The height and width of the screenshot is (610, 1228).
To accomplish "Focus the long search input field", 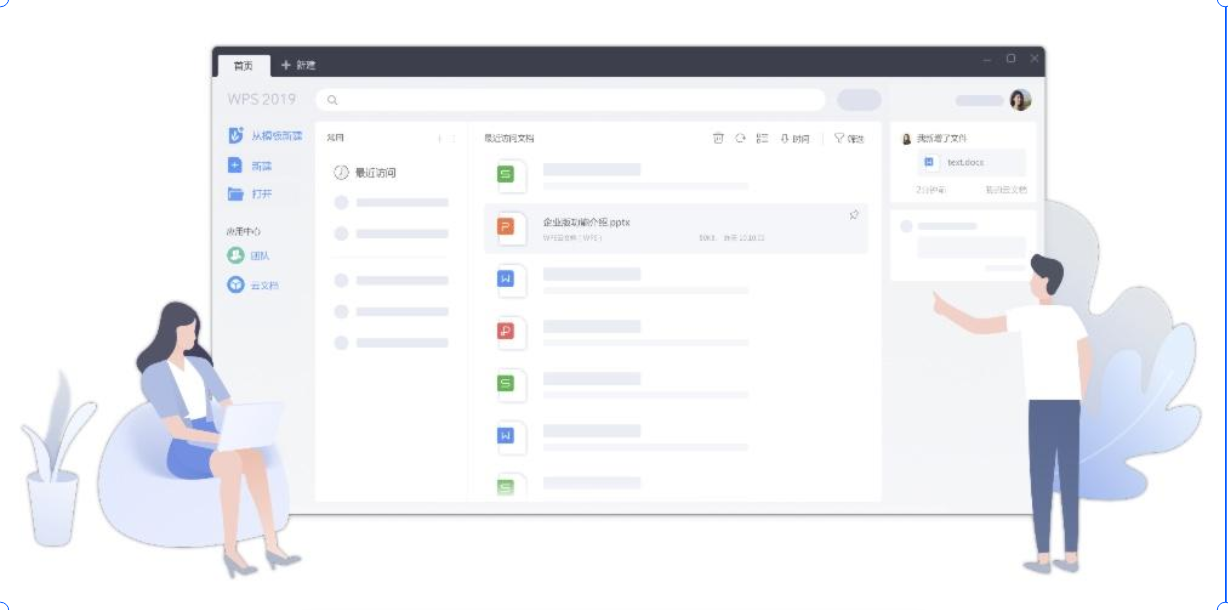I will click(x=571, y=100).
